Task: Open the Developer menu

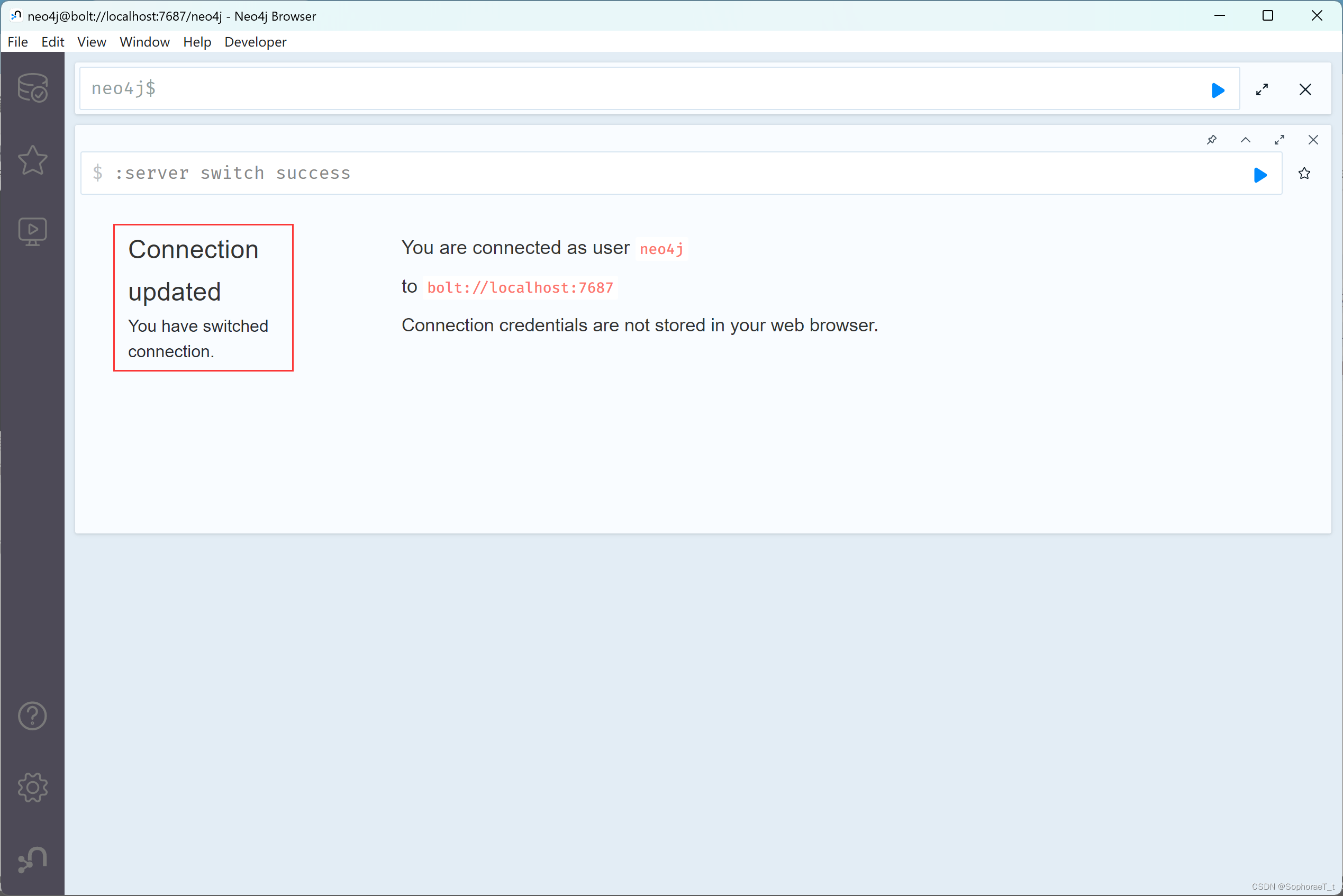Action: [255, 42]
